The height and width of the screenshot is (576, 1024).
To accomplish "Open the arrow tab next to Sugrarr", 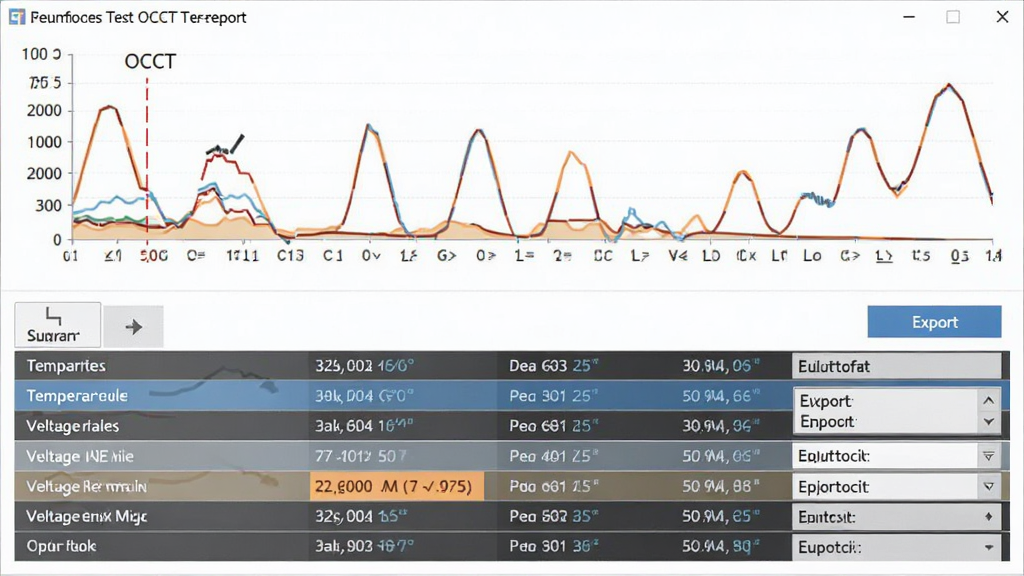I will pos(133,327).
